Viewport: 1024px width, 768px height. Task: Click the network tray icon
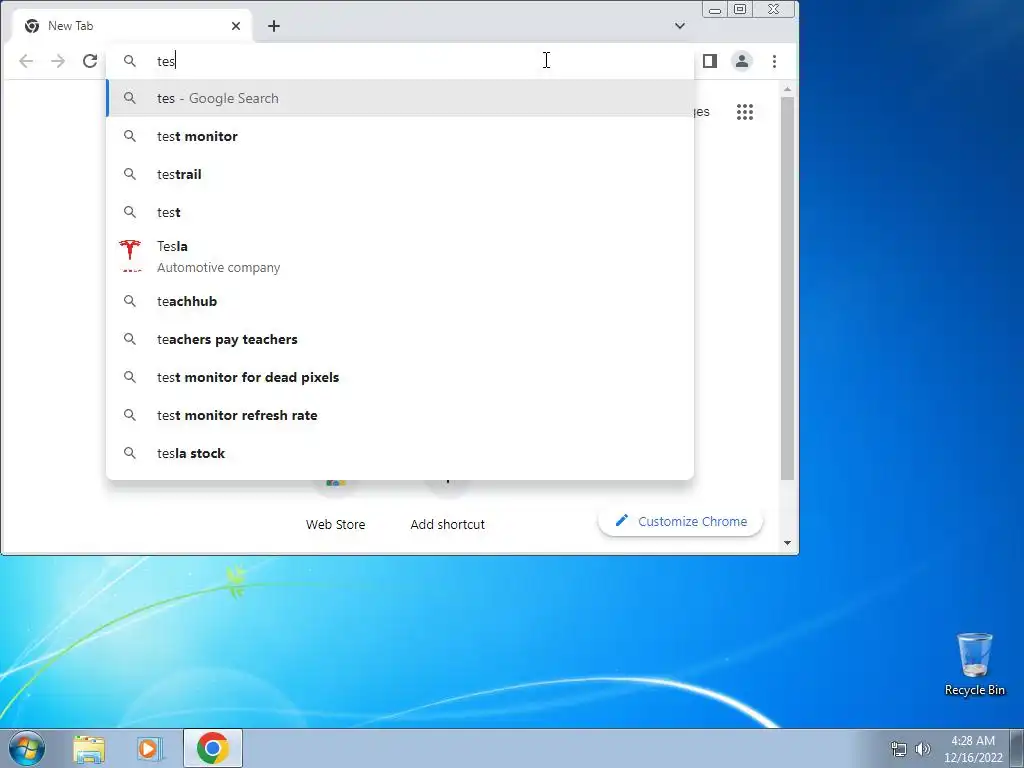tap(899, 749)
